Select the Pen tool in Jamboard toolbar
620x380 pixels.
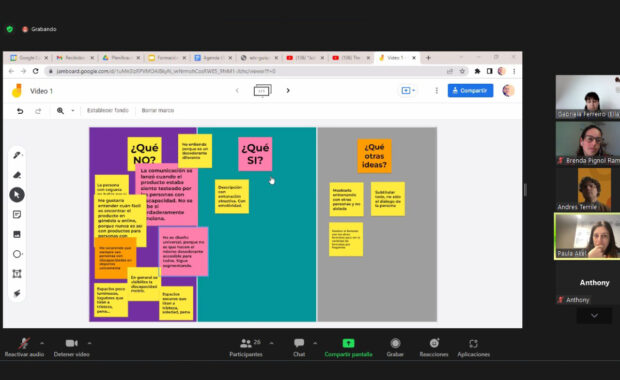[17, 155]
